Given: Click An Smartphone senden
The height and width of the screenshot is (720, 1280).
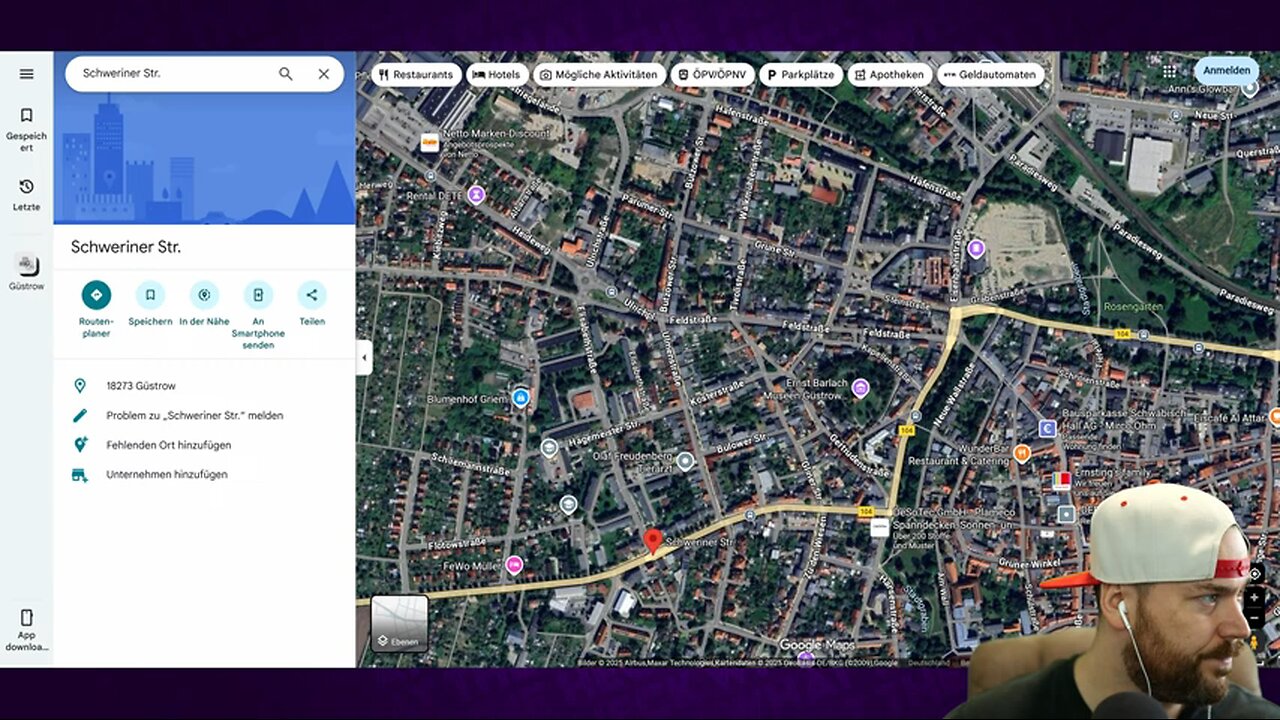Looking at the screenshot, I should click(x=258, y=315).
